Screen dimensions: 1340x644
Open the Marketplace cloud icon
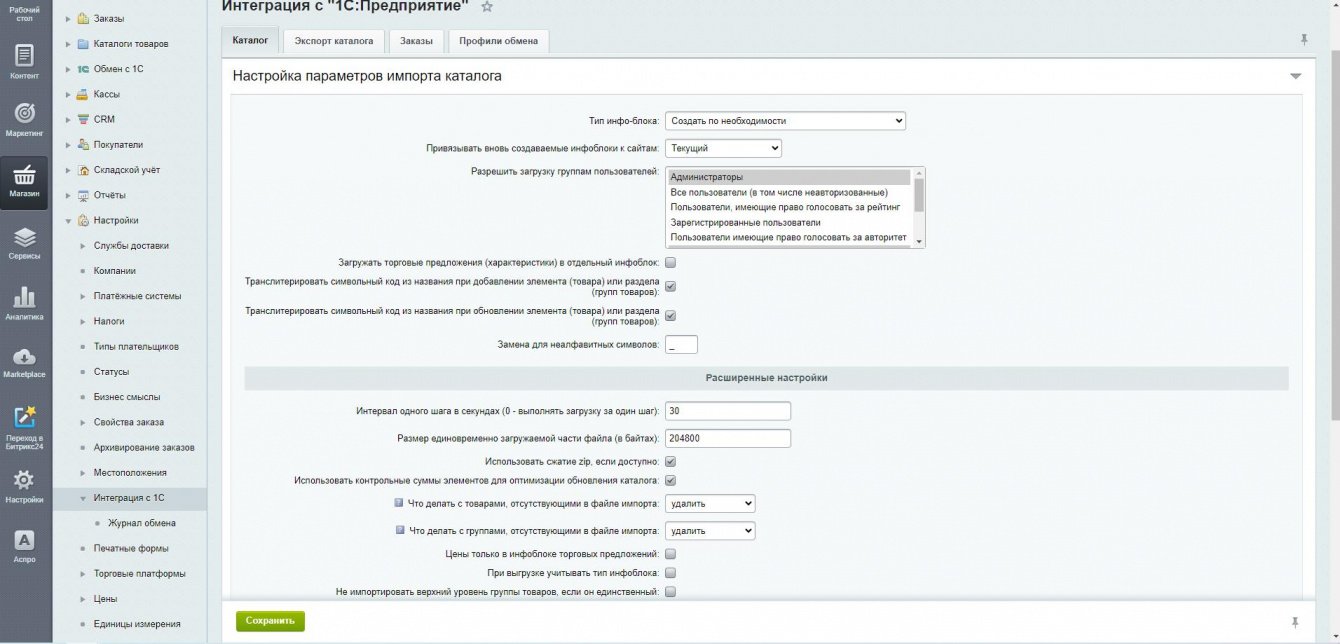[x=25, y=357]
